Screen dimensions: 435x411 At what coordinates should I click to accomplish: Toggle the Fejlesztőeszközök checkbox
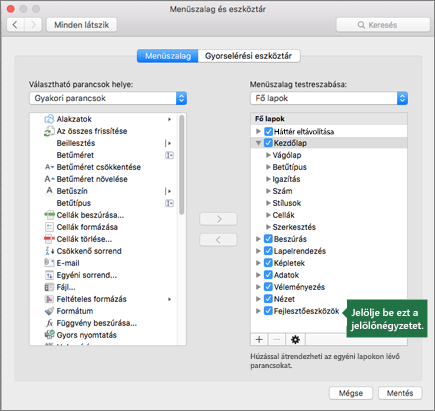[x=268, y=311]
